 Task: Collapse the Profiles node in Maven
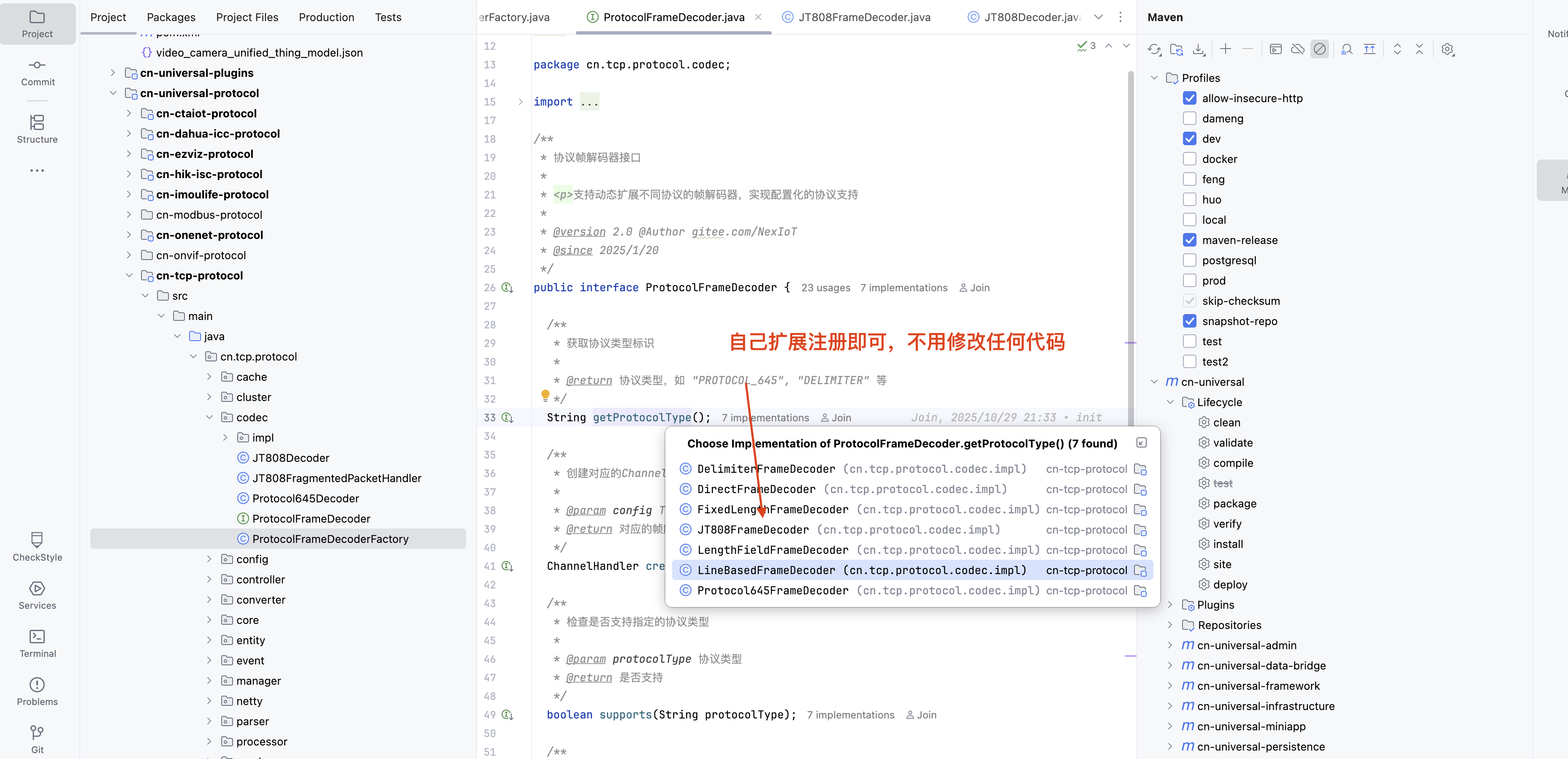tap(1153, 77)
